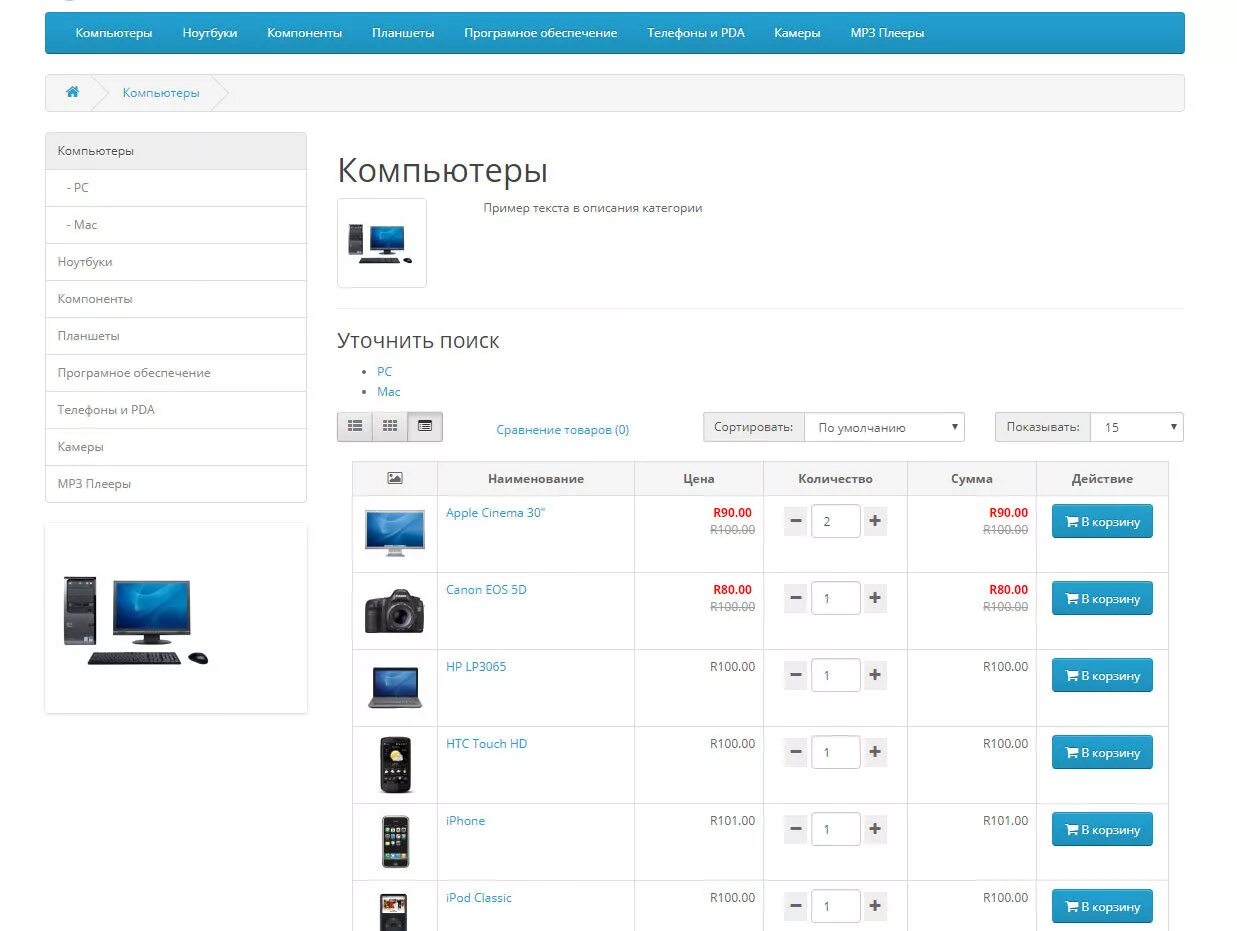The height and width of the screenshot is (931, 1237).
Task: Click the image column header icon
Action: click(395, 478)
